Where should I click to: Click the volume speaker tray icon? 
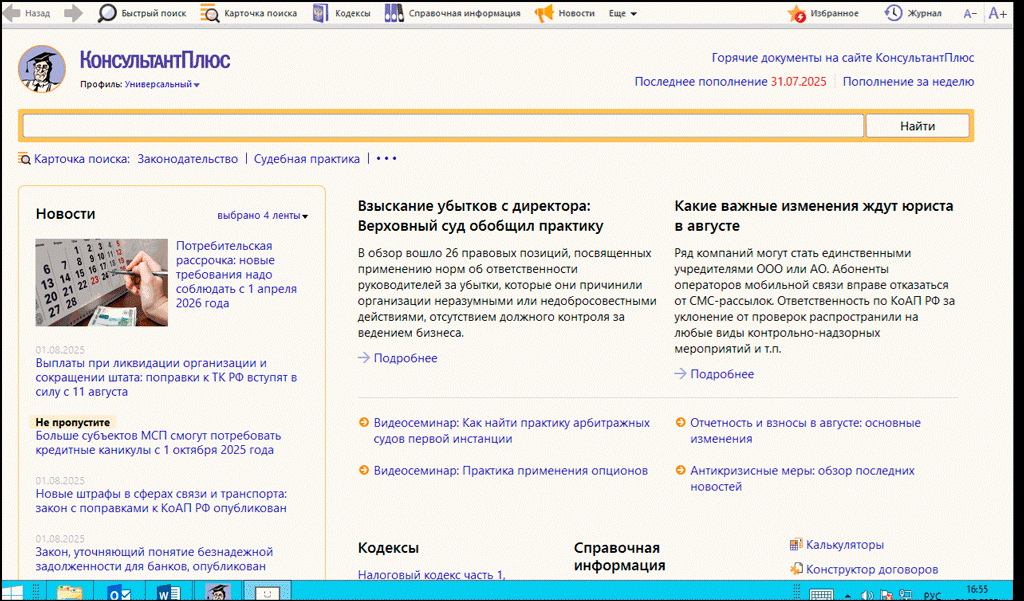click(x=867, y=595)
